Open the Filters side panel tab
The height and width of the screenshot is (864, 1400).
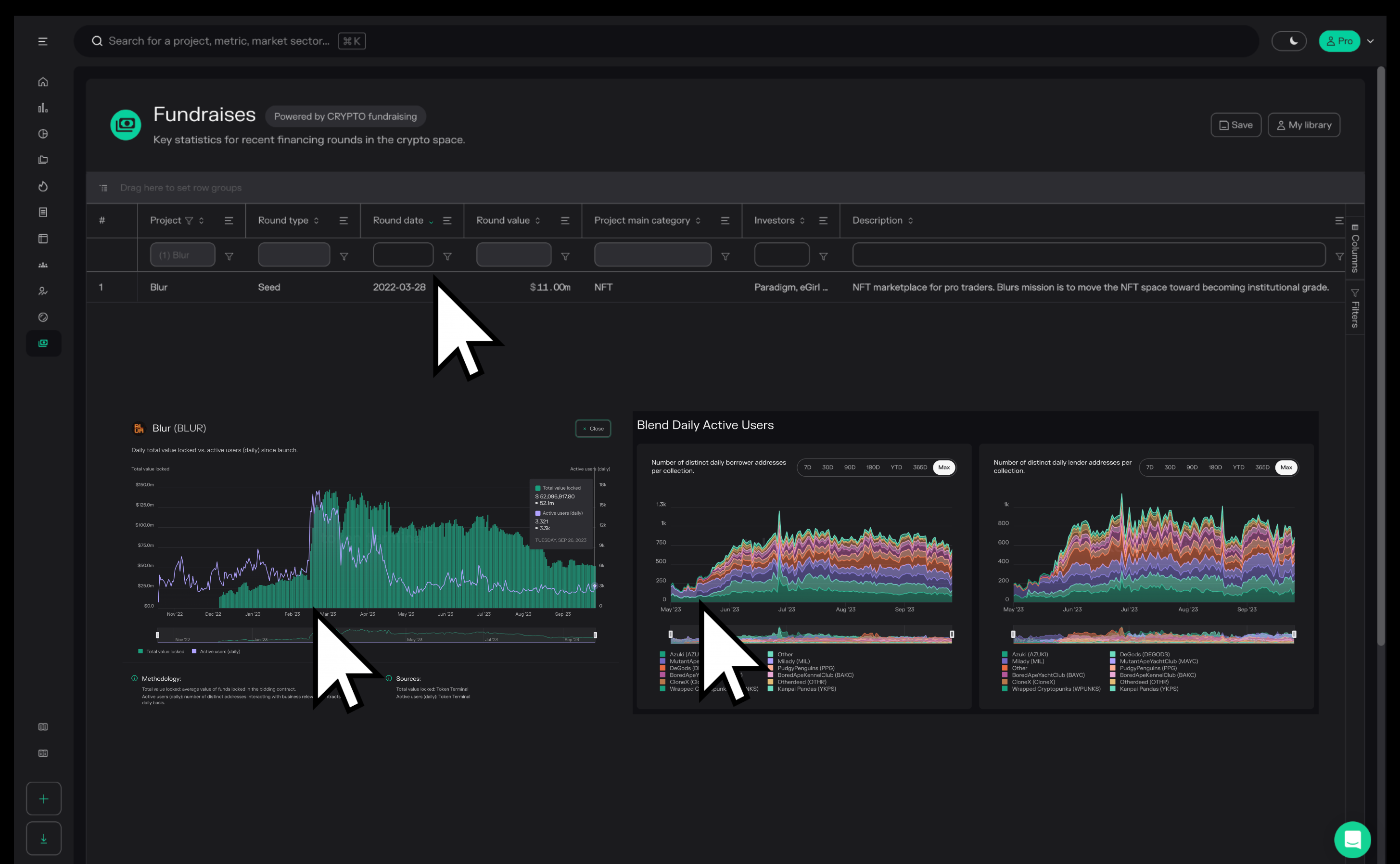click(1355, 308)
